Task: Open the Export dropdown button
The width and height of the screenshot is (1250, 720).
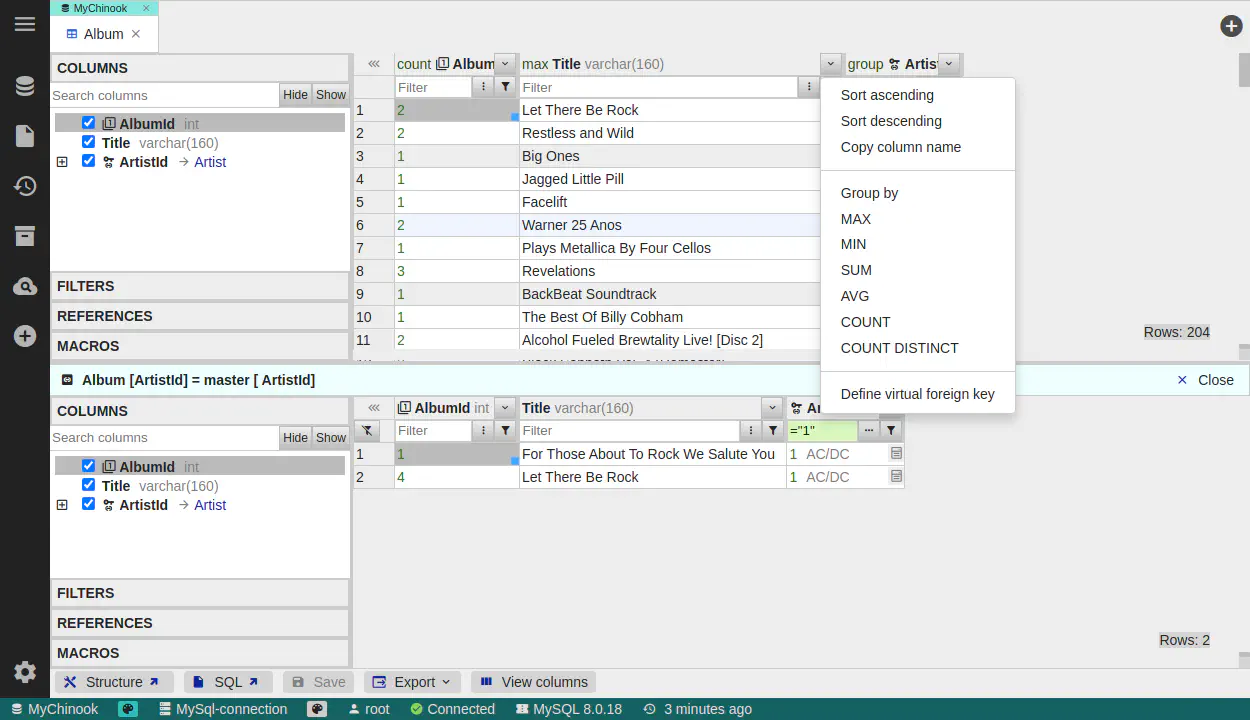Action: pyautogui.click(x=414, y=682)
